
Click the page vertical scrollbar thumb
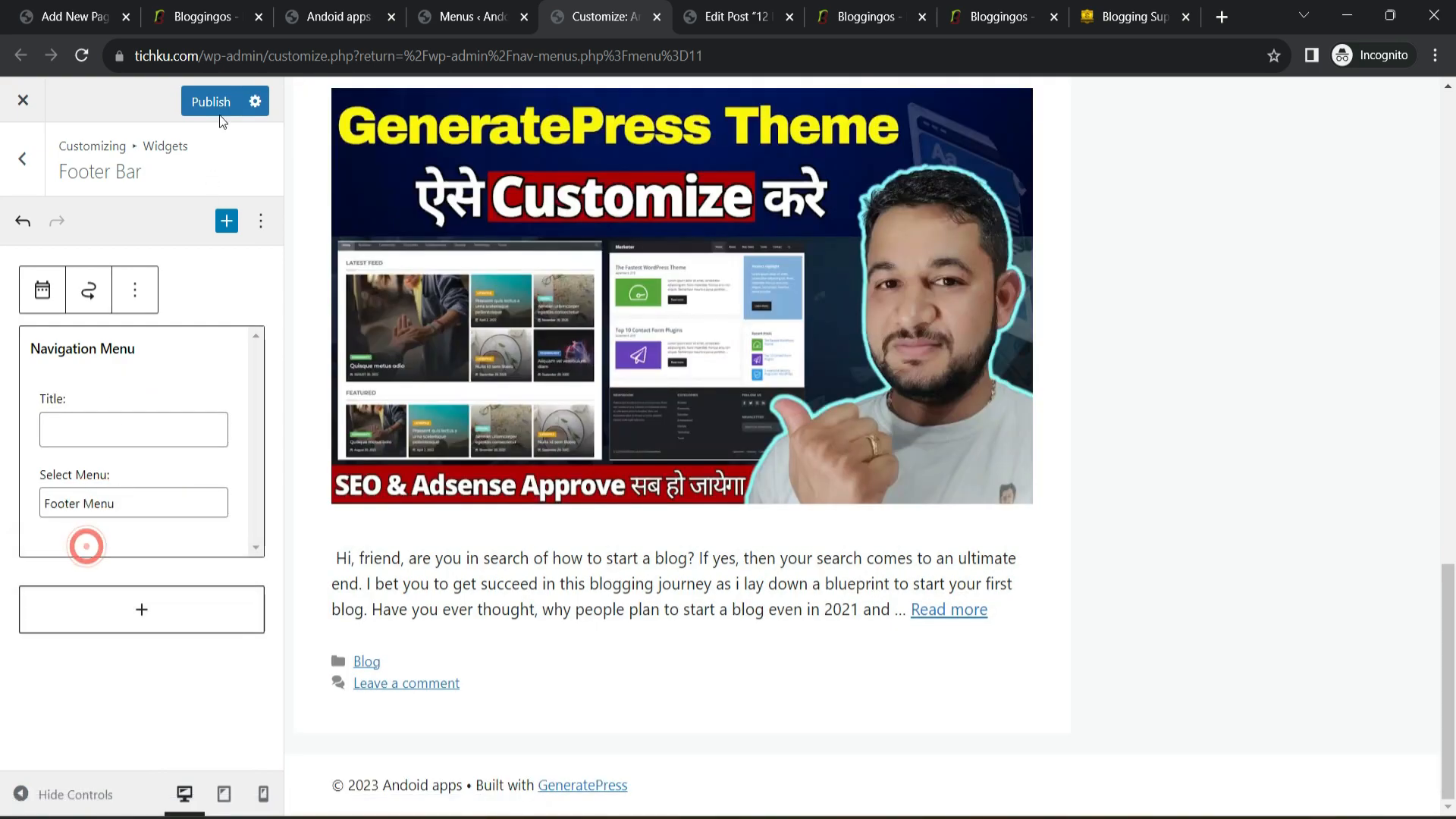pos(1448,680)
